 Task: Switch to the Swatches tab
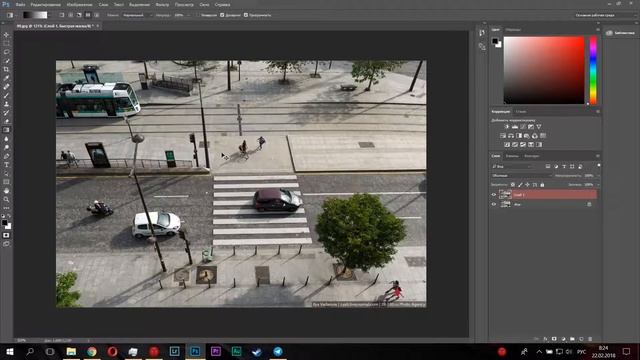point(513,30)
